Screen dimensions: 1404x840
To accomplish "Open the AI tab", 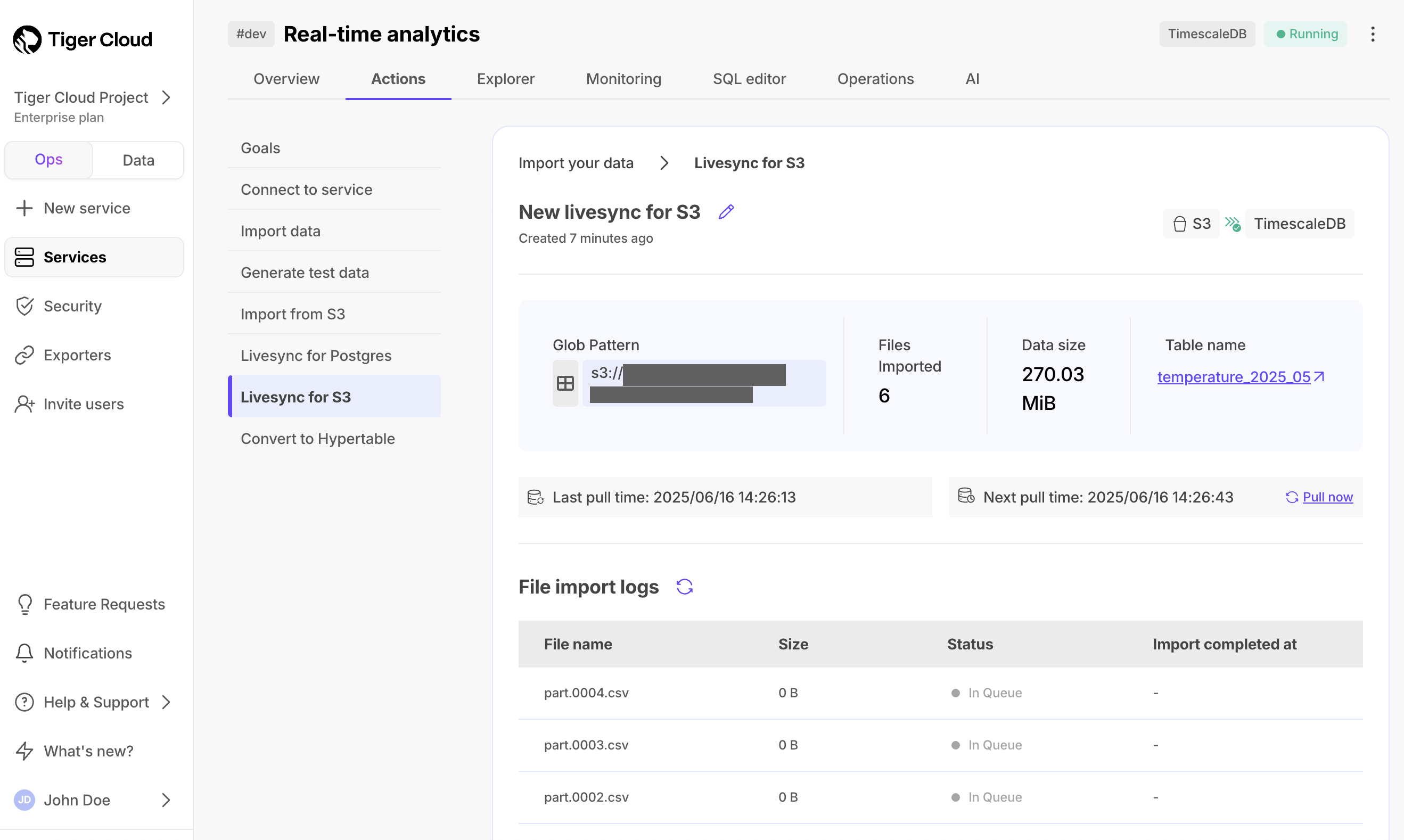I will (x=972, y=79).
